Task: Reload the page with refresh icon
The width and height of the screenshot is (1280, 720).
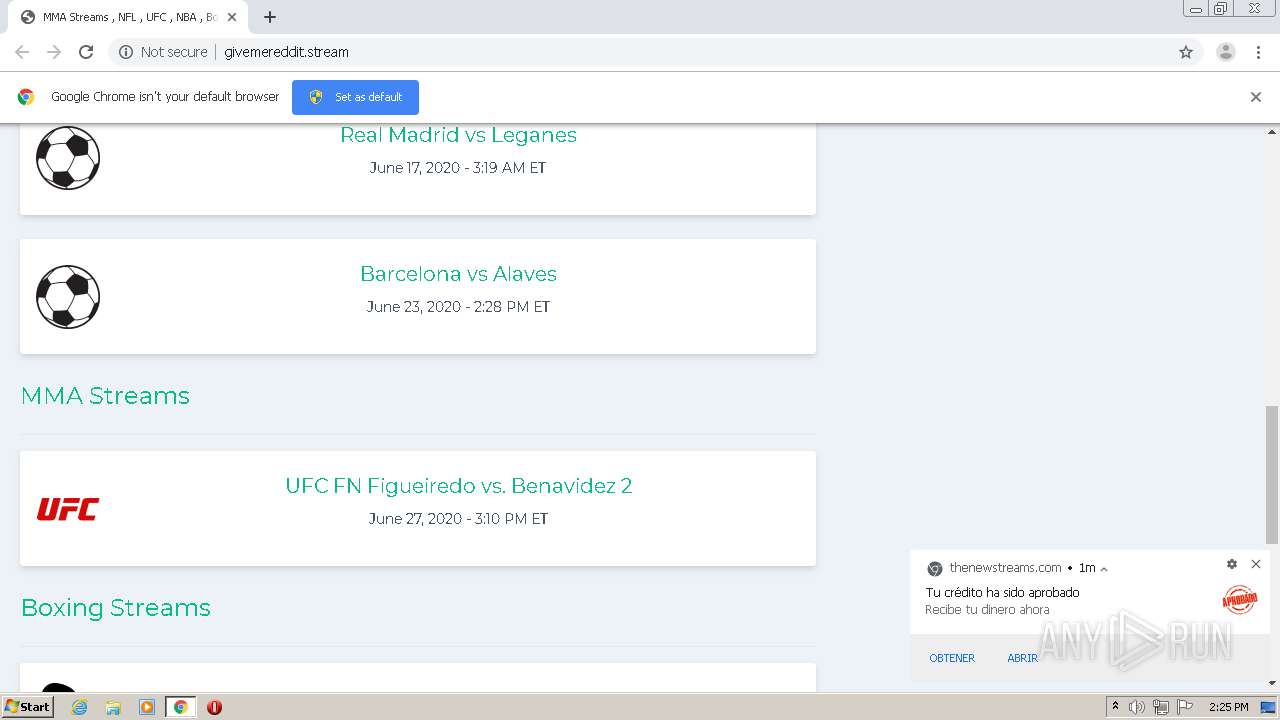Action: tap(86, 52)
